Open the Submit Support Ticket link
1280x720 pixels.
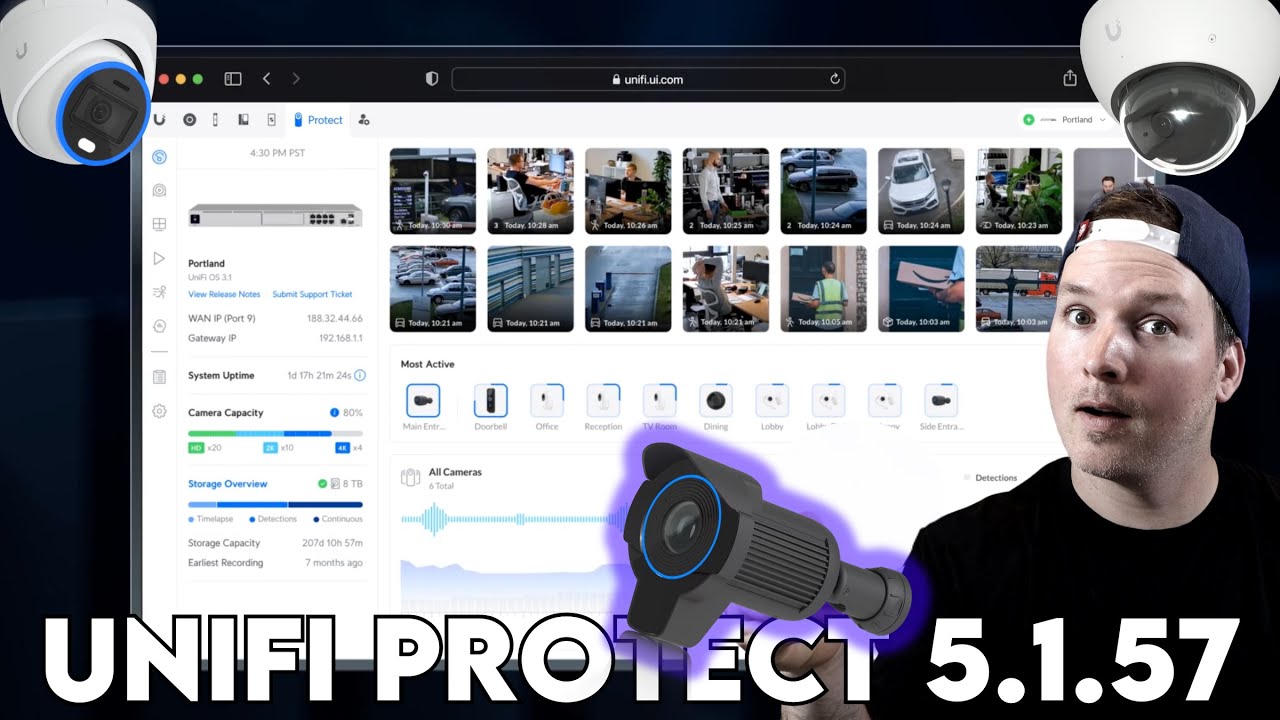(x=313, y=295)
